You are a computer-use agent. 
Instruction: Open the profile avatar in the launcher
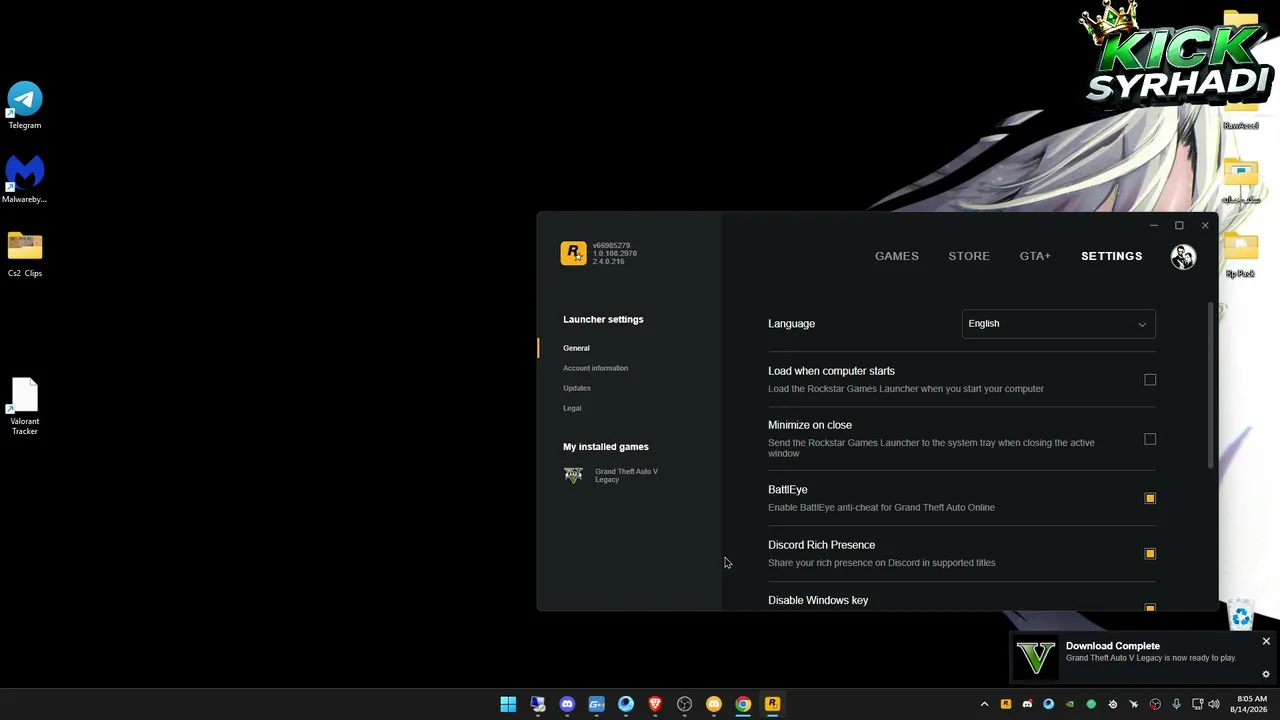[x=1183, y=257]
